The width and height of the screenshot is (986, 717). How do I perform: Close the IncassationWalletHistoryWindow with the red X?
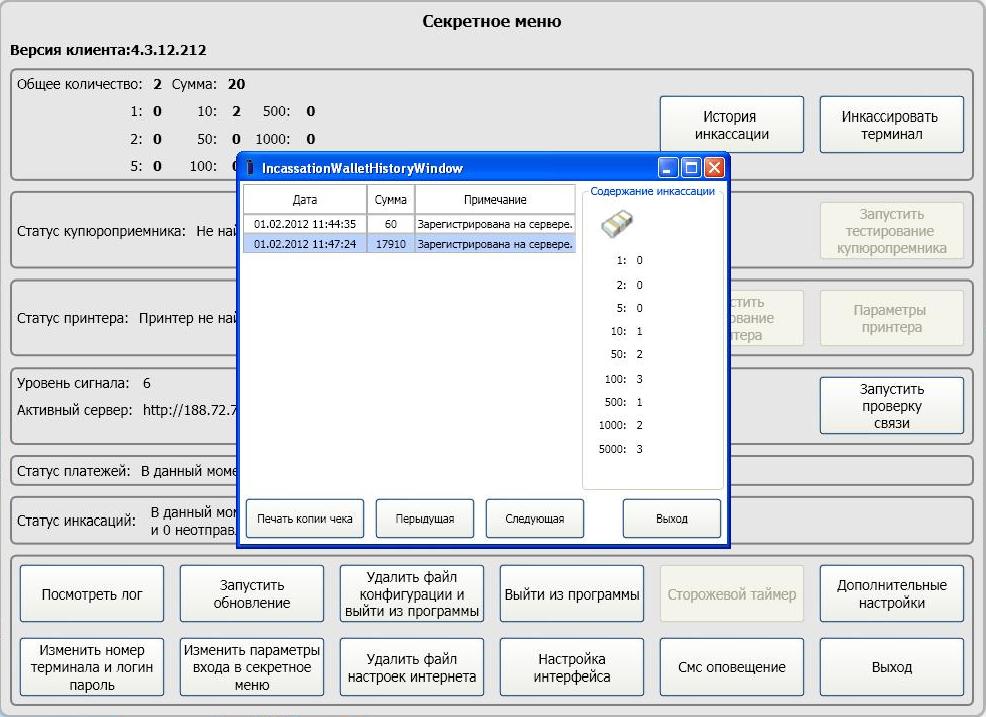click(x=714, y=168)
